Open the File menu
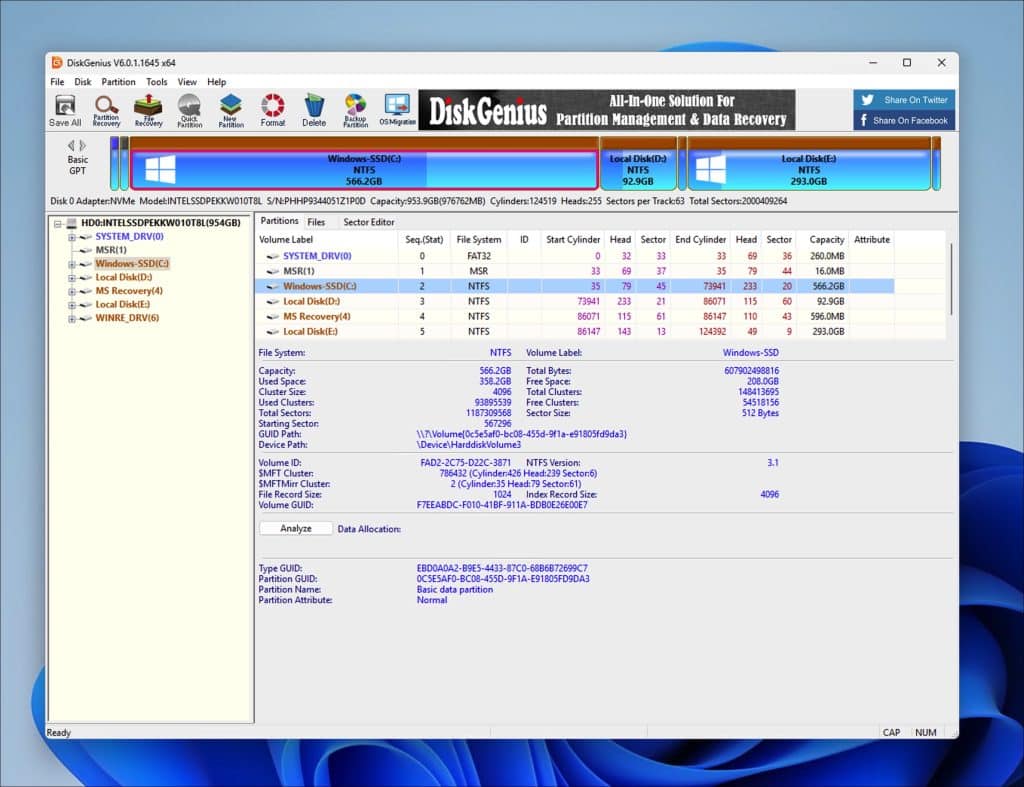The height and width of the screenshot is (787, 1024). pyautogui.click(x=57, y=82)
